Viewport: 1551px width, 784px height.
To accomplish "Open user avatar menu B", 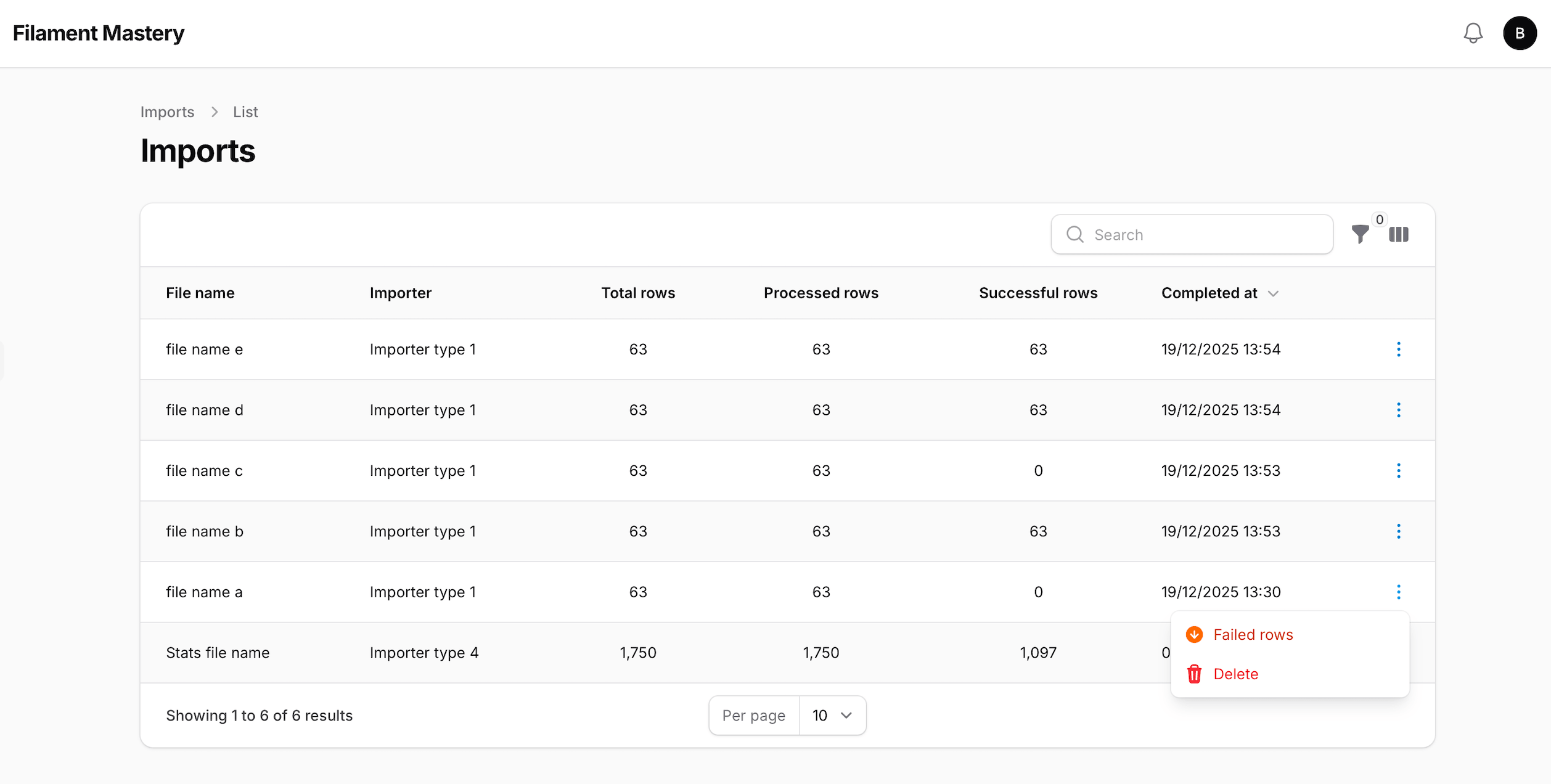I will coord(1519,33).
